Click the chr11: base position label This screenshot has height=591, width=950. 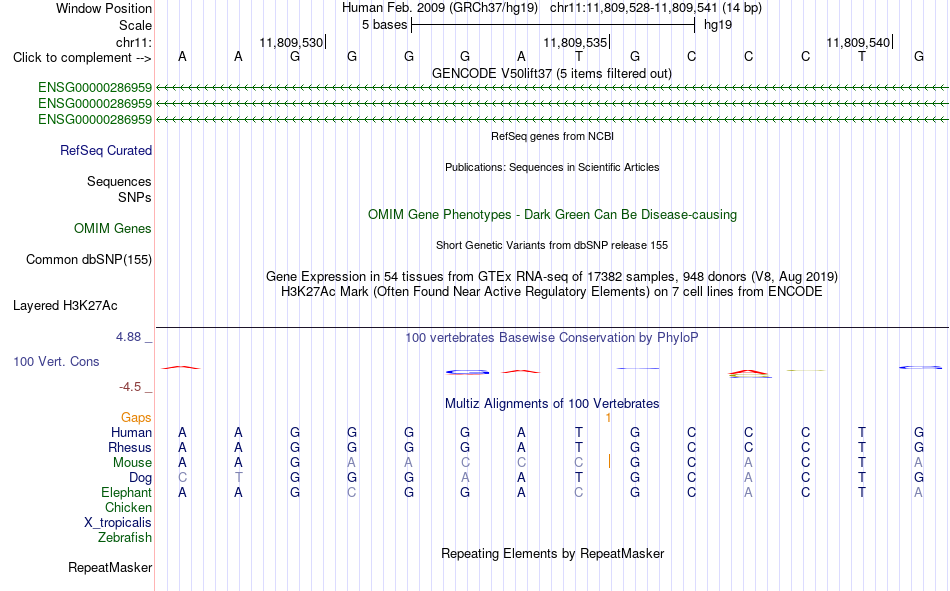tap(133, 42)
